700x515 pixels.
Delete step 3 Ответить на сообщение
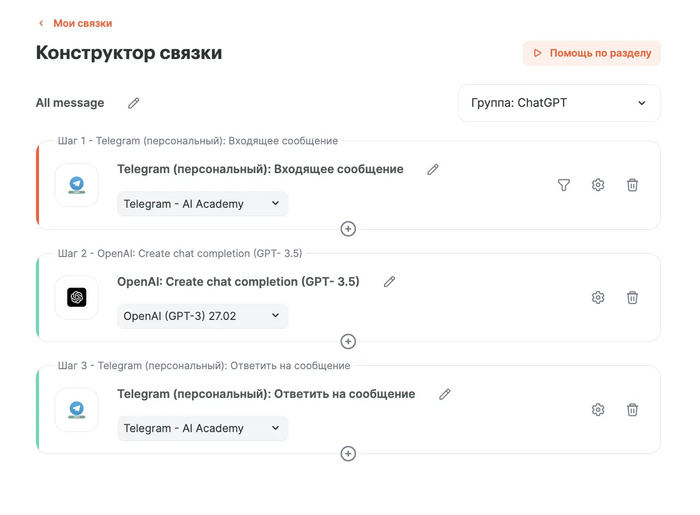(632, 409)
